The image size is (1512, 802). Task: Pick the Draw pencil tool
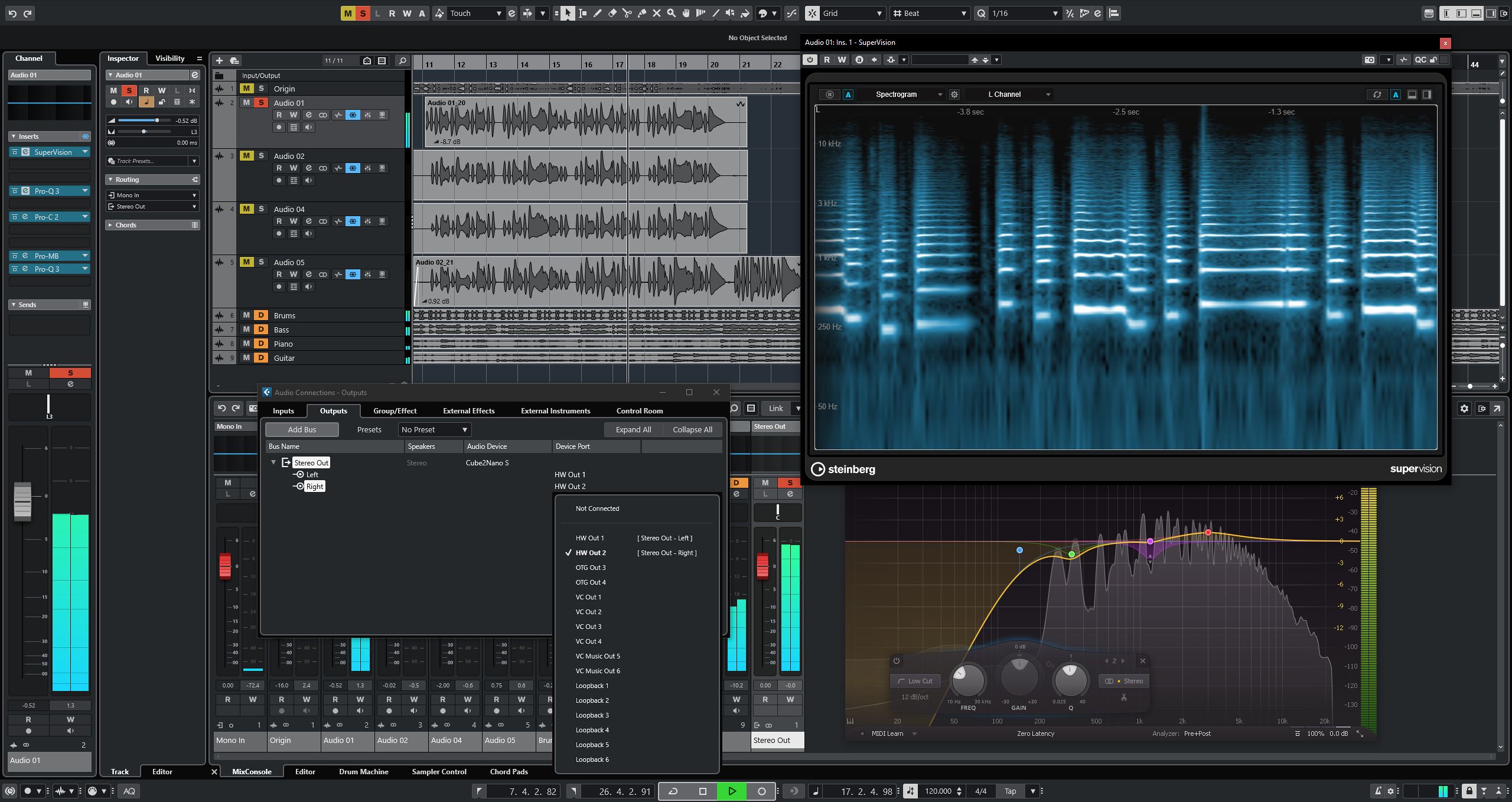coord(597,13)
